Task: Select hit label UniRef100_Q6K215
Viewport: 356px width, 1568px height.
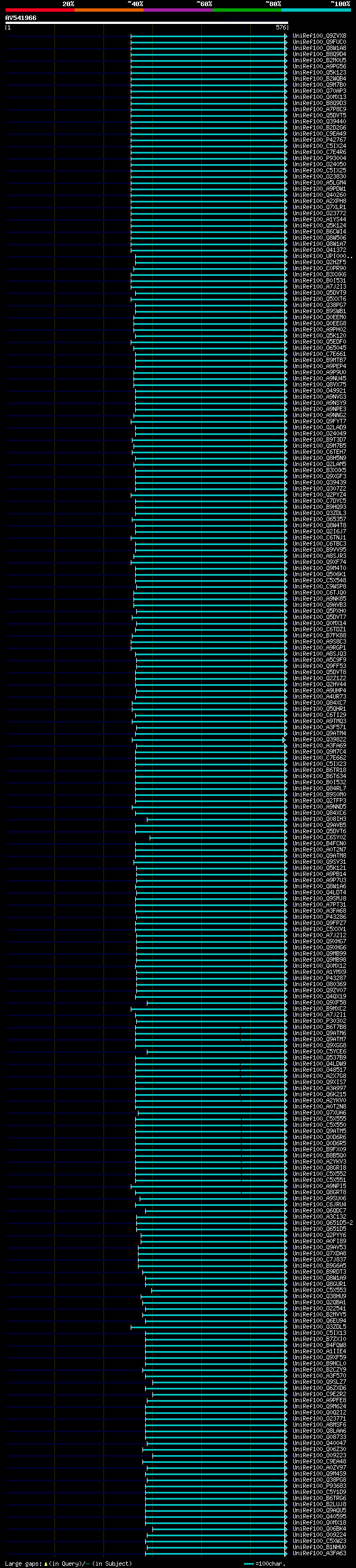Action: tap(319, 1095)
